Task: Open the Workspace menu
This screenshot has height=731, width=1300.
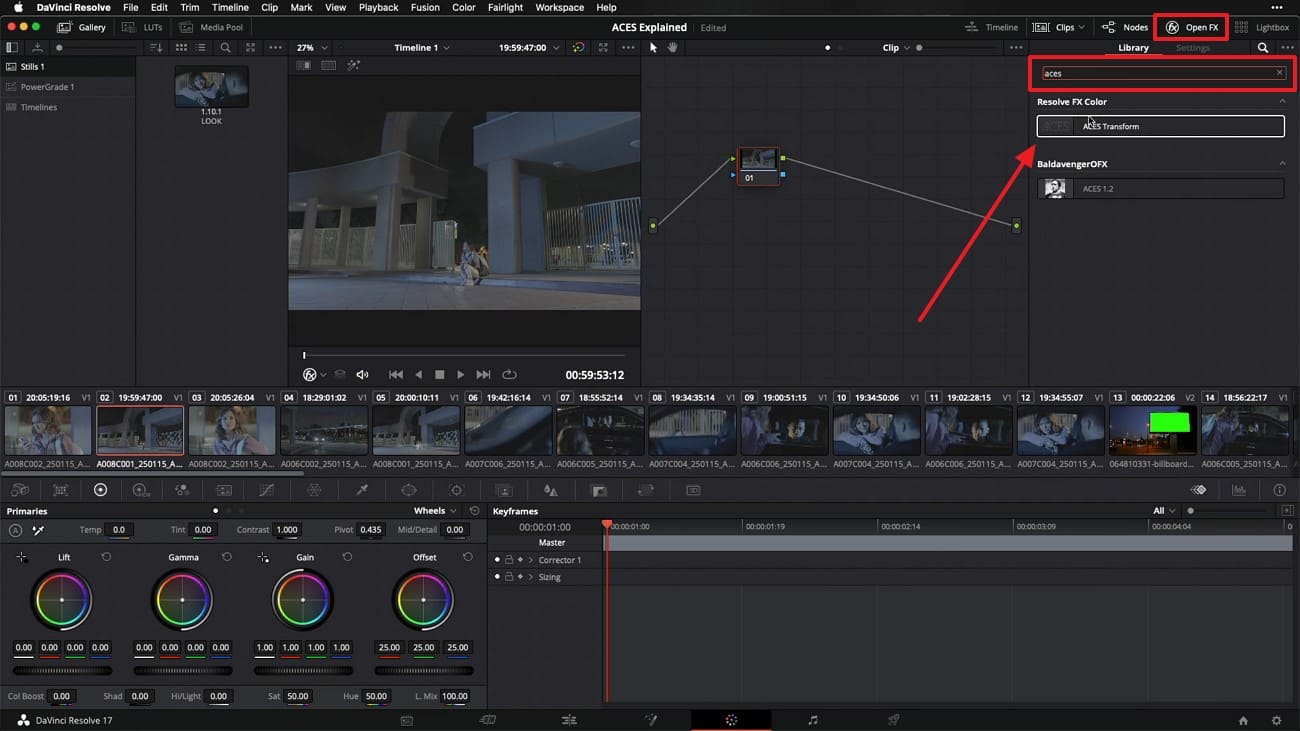Action: (559, 7)
